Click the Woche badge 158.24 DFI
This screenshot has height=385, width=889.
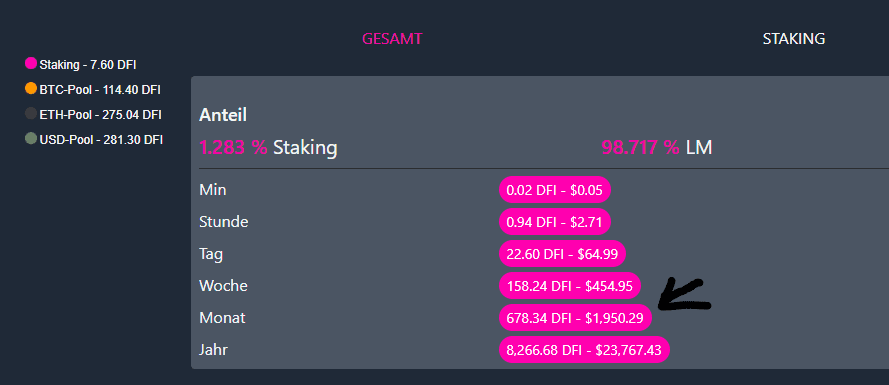(570, 286)
